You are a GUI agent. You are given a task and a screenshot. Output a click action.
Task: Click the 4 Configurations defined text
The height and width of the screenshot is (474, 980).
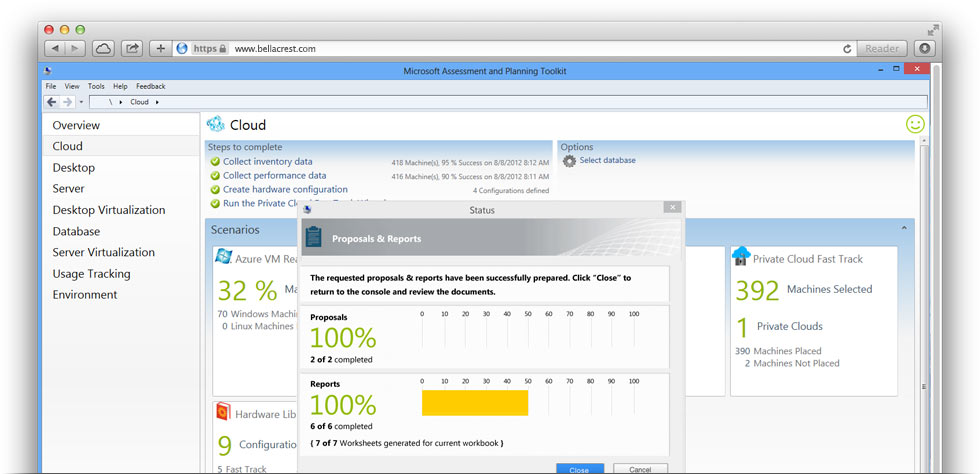(511, 190)
